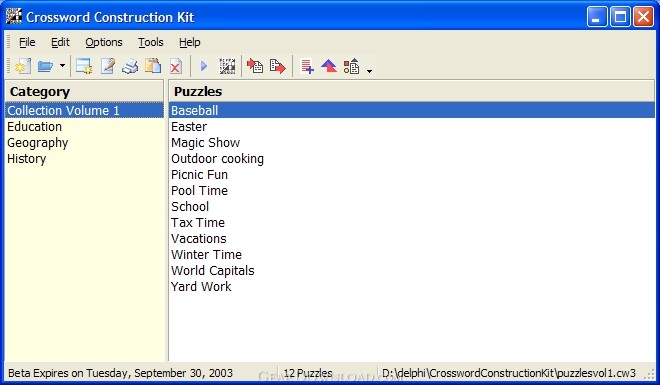Click the blue open folder icon
The image size is (660, 385).
tap(45, 66)
